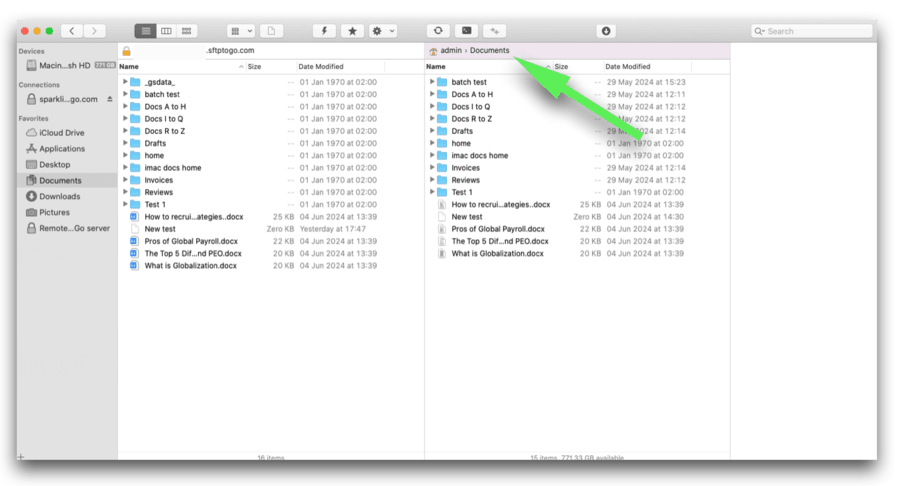Expand Docs R to Z folder in the right pane
Screen dimensions: 900x486
[x=432, y=119]
